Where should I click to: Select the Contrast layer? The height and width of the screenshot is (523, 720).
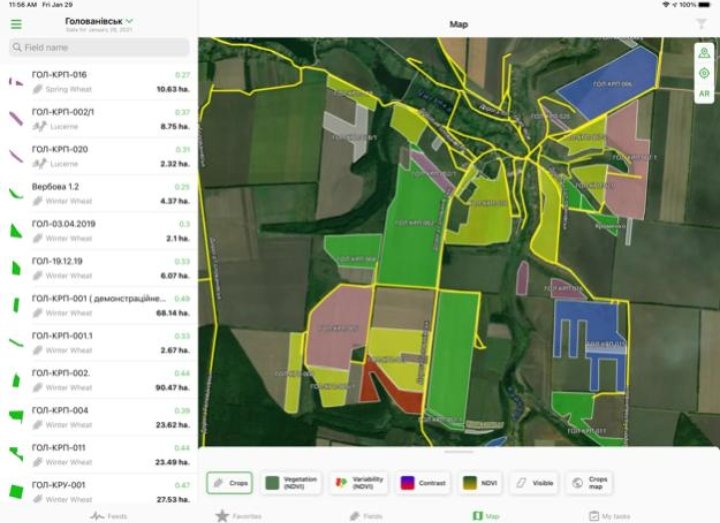pyautogui.click(x=423, y=483)
